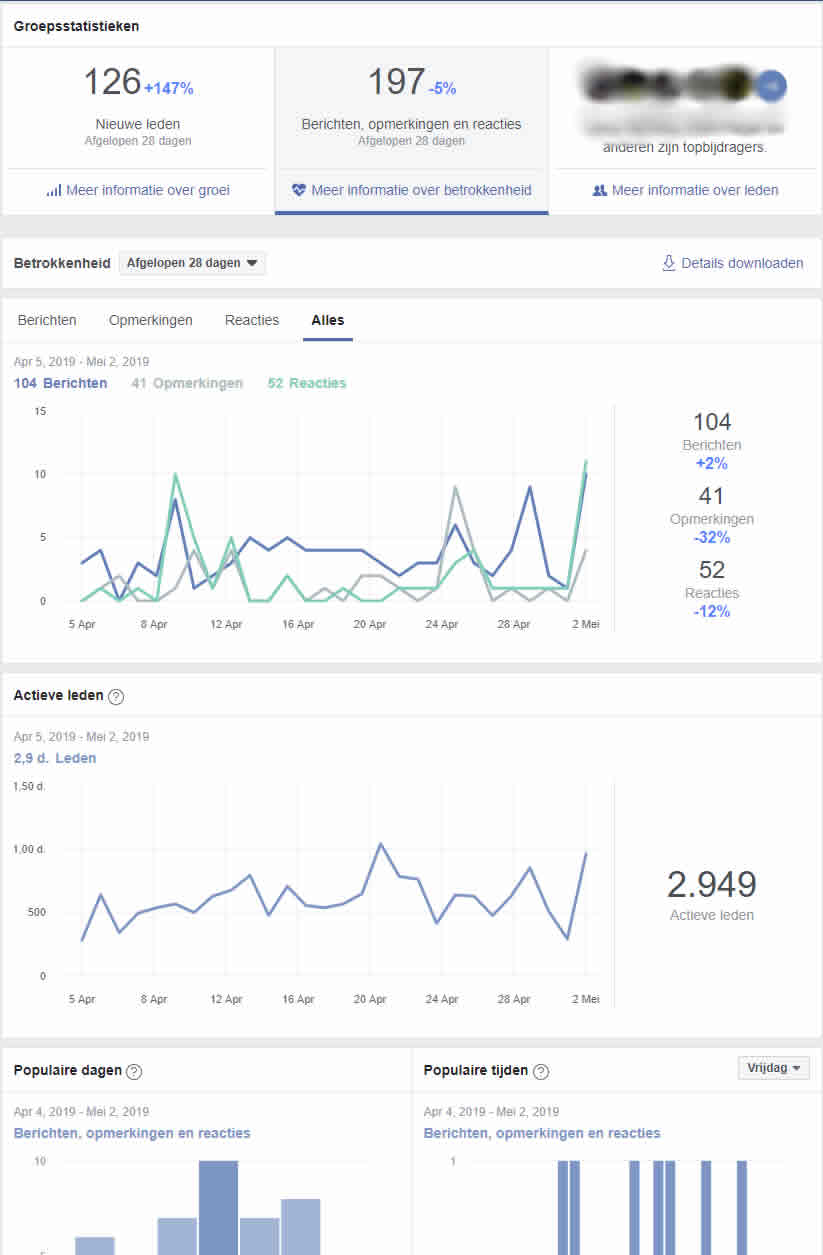Click the blue badge on blurred contributor card
Screen dimensions: 823x1255
pyautogui.click(x=771, y=86)
